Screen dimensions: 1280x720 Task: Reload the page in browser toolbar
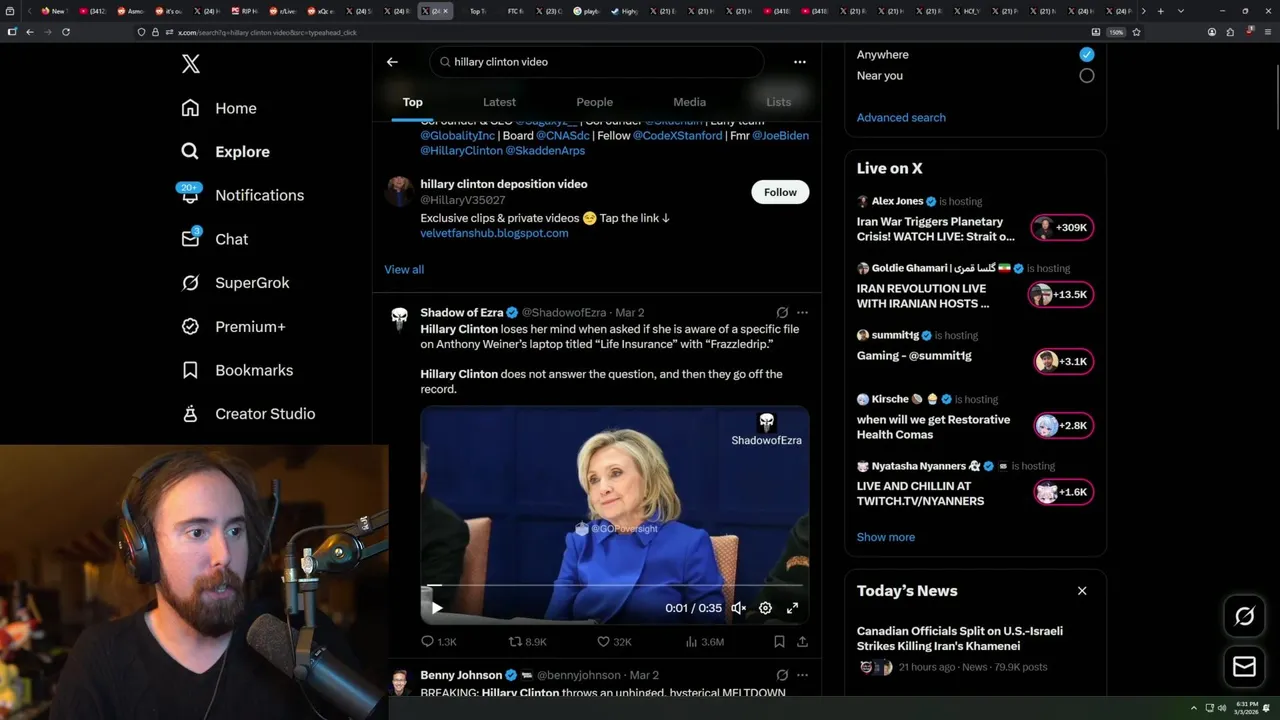(66, 32)
